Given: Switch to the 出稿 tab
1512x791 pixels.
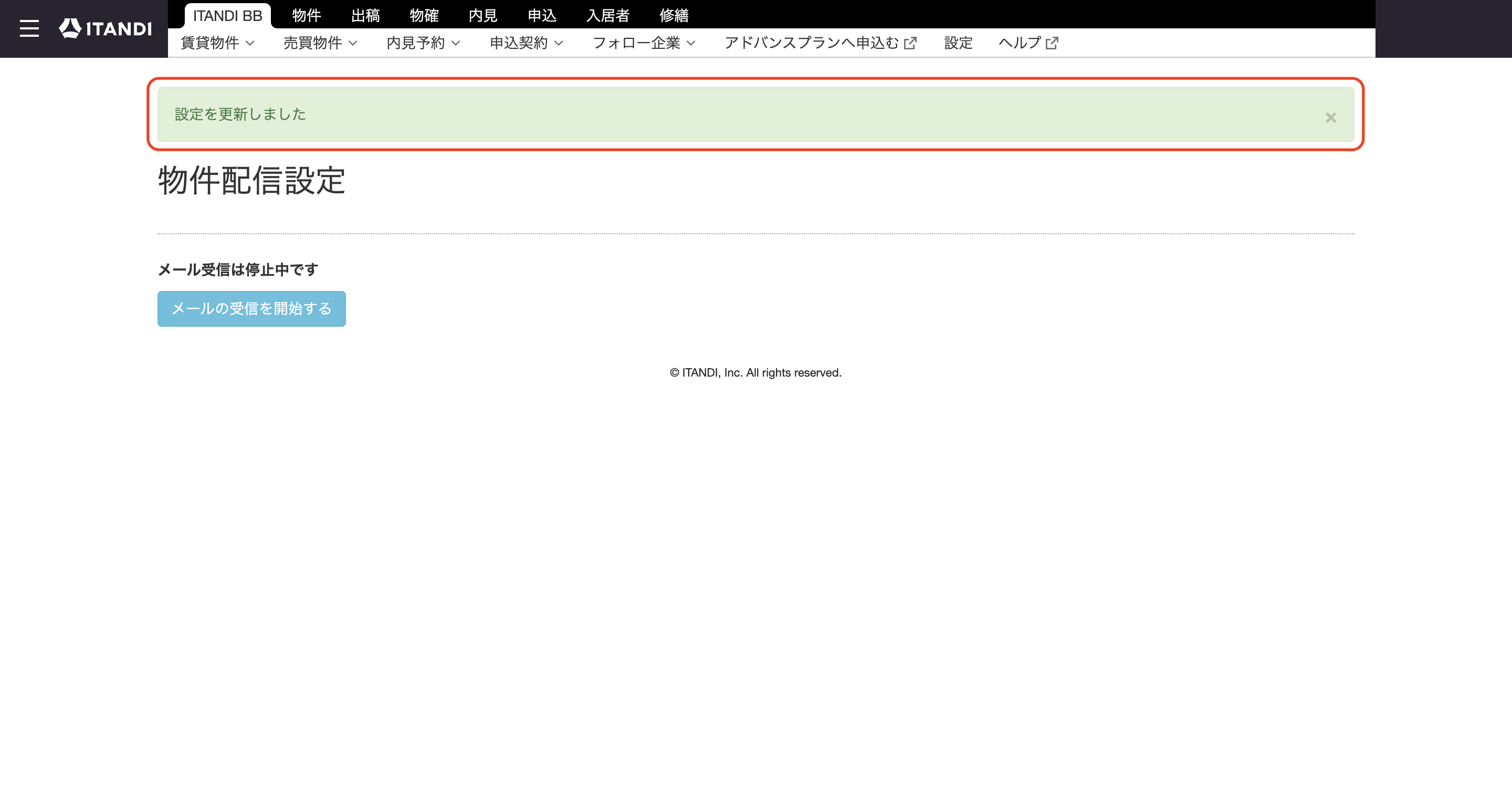Looking at the screenshot, I should pos(365,15).
